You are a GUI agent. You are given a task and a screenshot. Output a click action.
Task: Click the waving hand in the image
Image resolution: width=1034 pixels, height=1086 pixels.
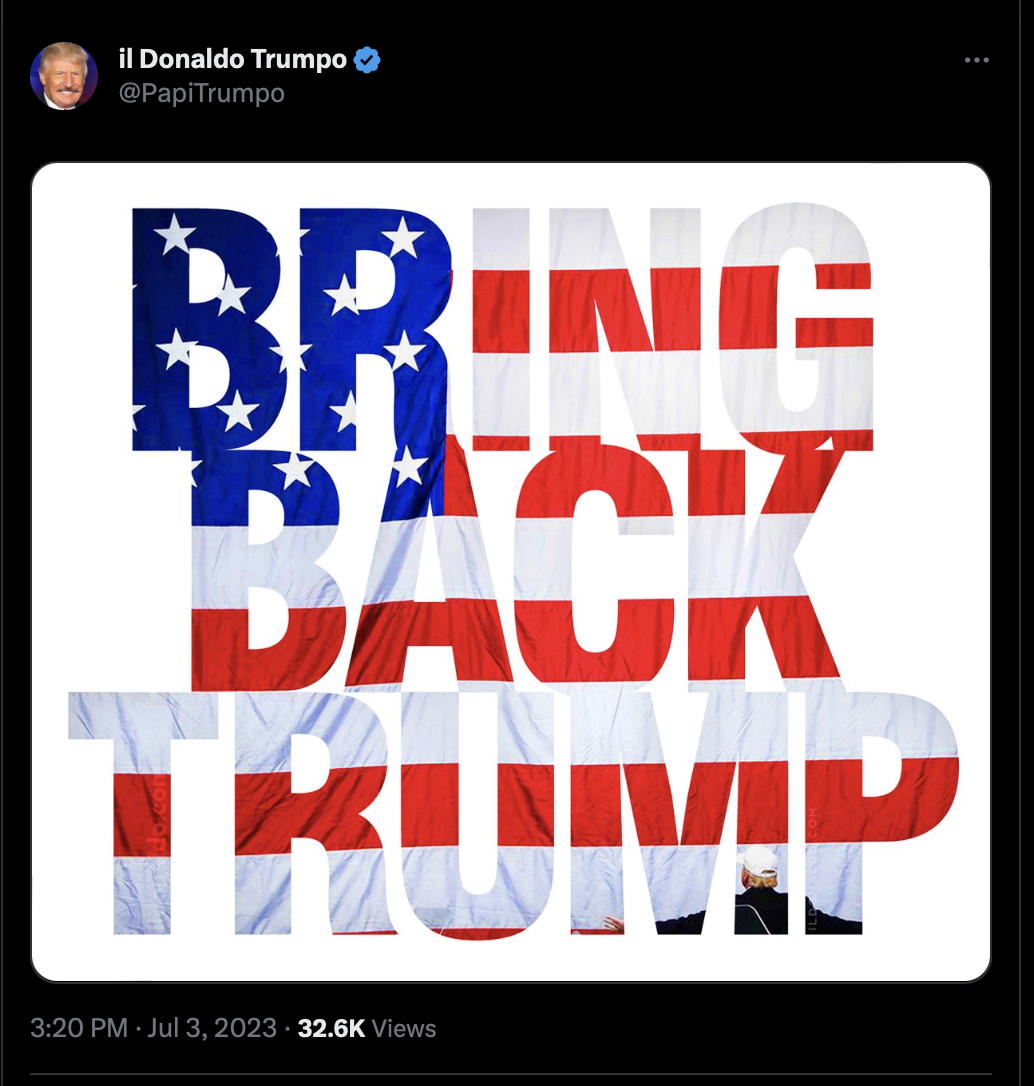tap(612, 925)
